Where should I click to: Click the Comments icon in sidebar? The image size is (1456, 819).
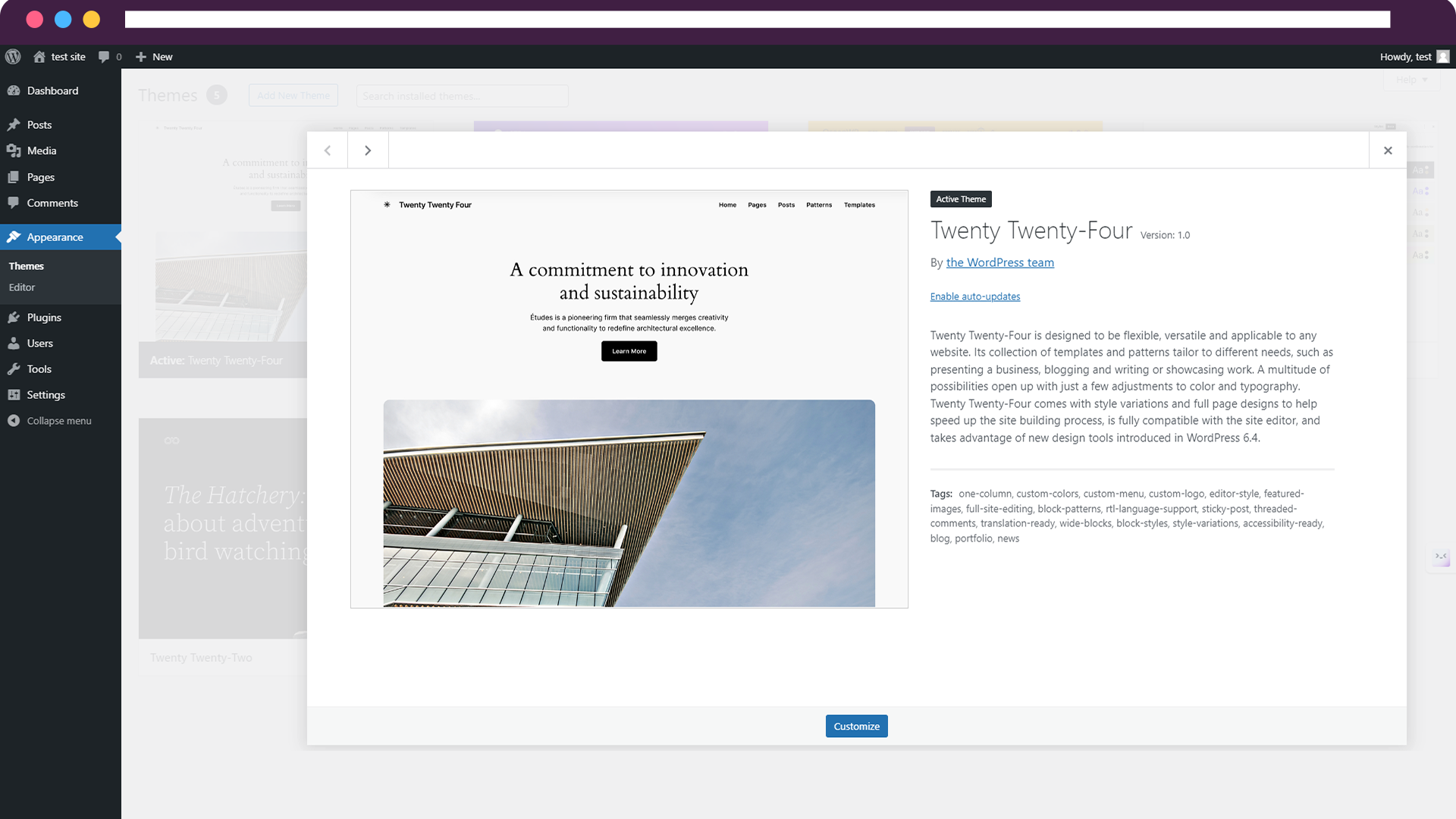[x=14, y=203]
